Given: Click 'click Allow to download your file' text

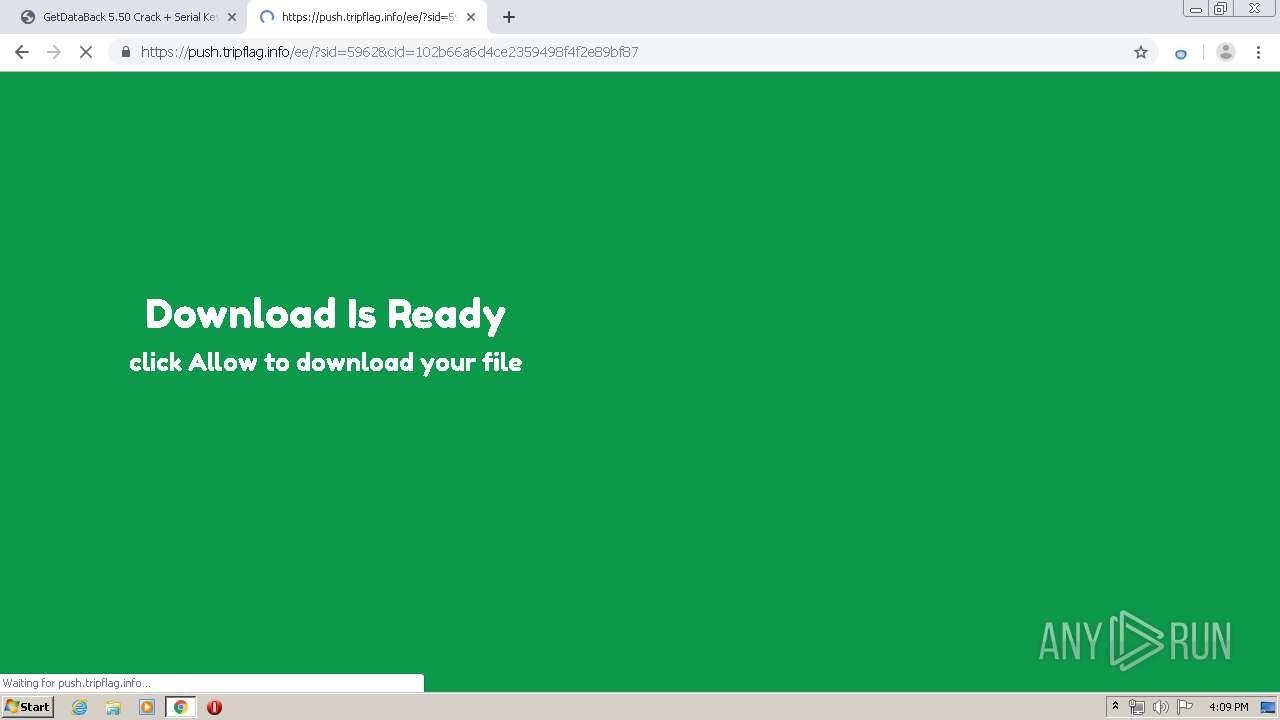Looking at the screenshot, I should click(325, 362).
